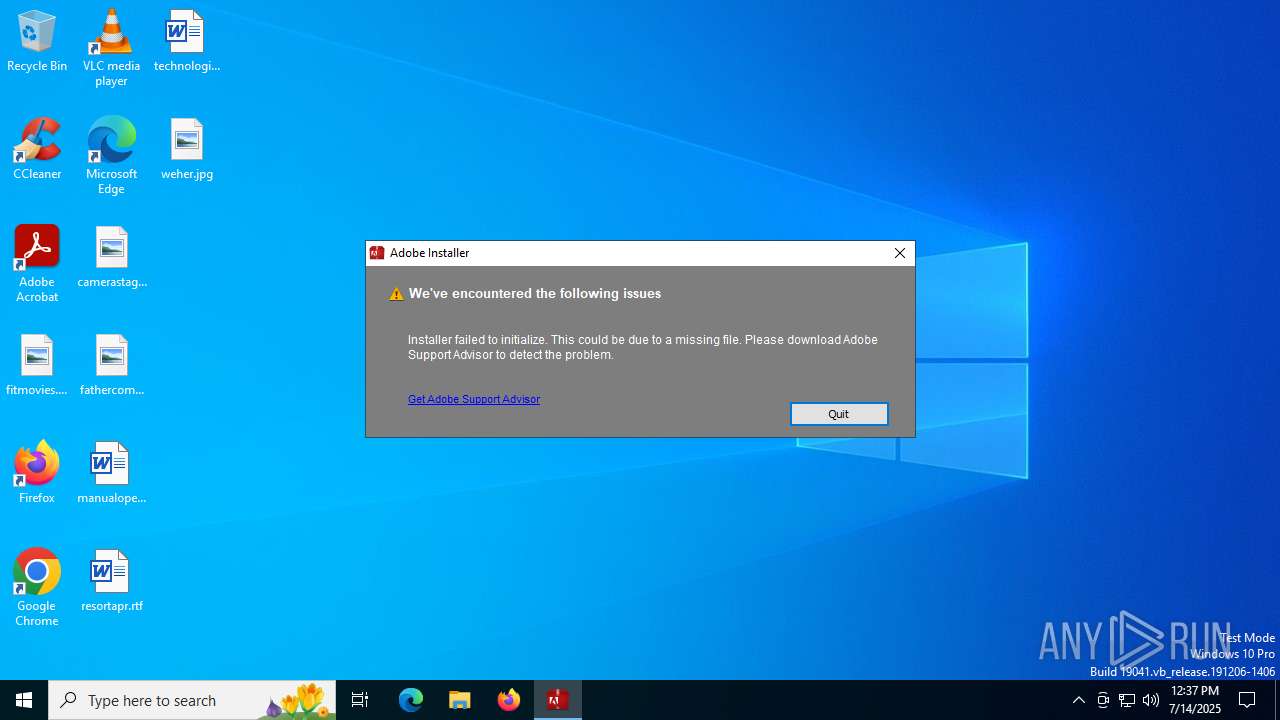The image size is (1280, 720).
Task: Select the Recycle Bin desktop icon
Action: click(37, 41)
